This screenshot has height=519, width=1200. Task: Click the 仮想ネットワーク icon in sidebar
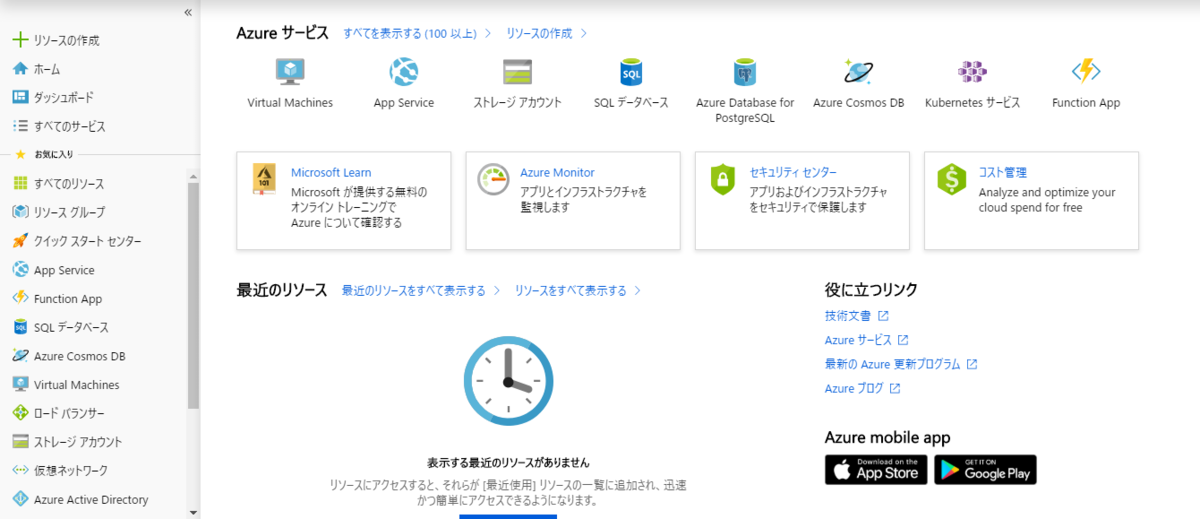pyautogui.click(x=20, y=470)
